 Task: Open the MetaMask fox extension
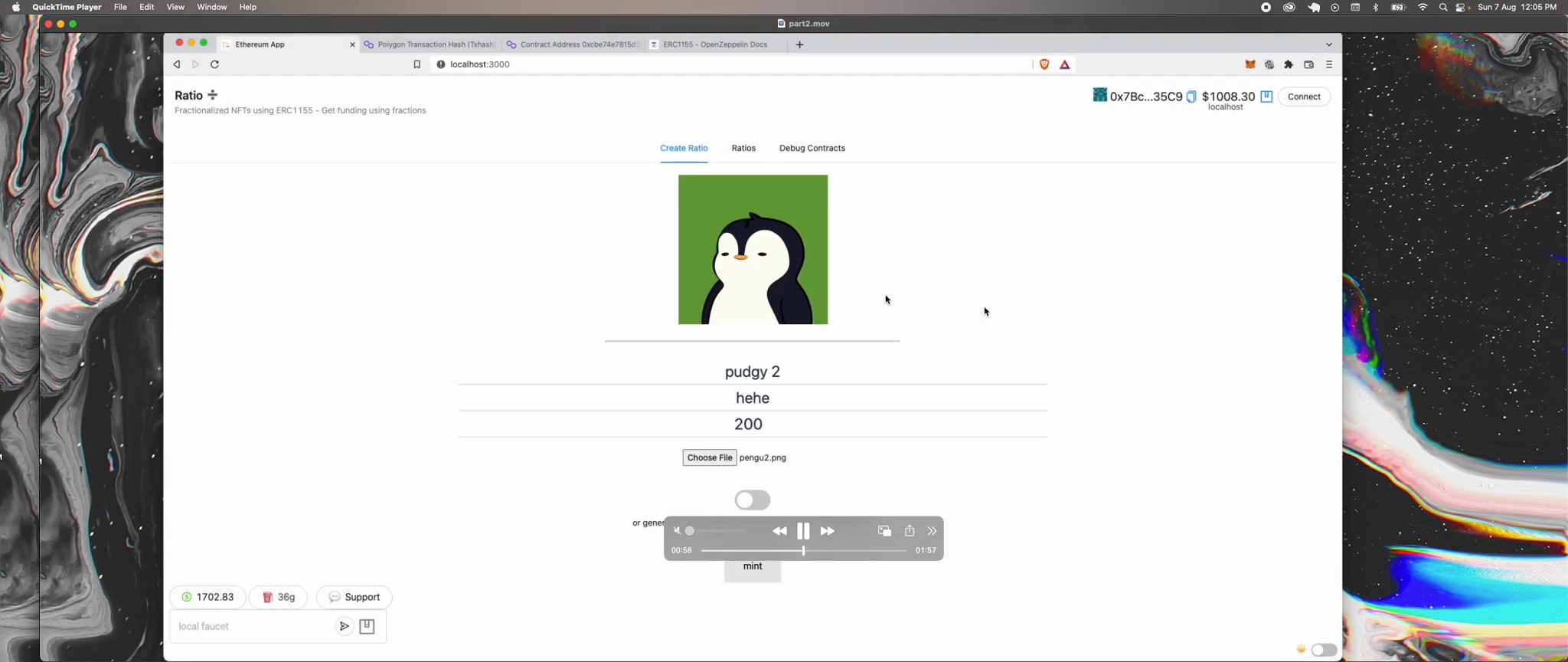click(1249, 65)
